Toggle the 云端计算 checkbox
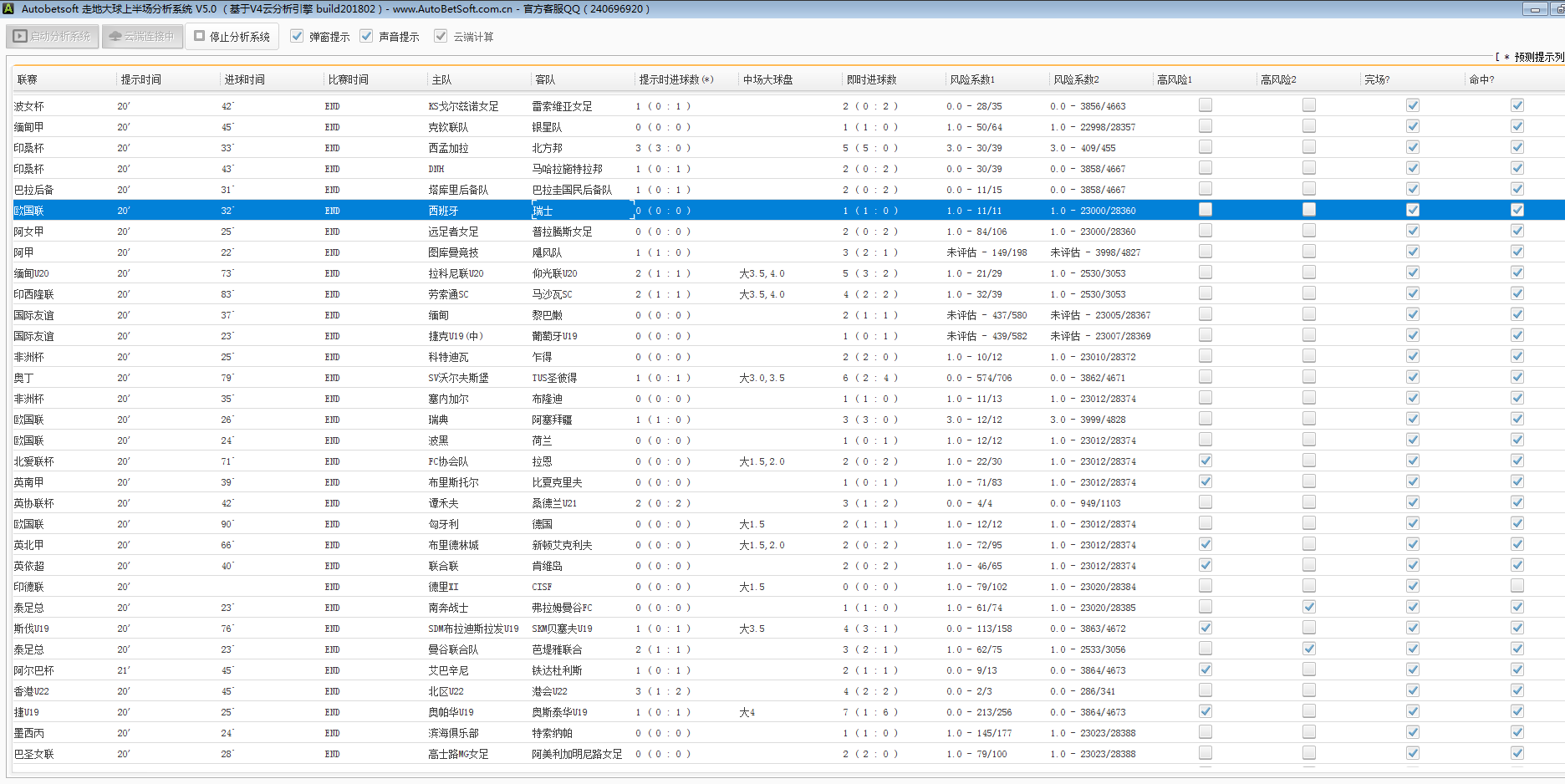This screenshot has width=1565, height=784. click(x=441, y=36)
